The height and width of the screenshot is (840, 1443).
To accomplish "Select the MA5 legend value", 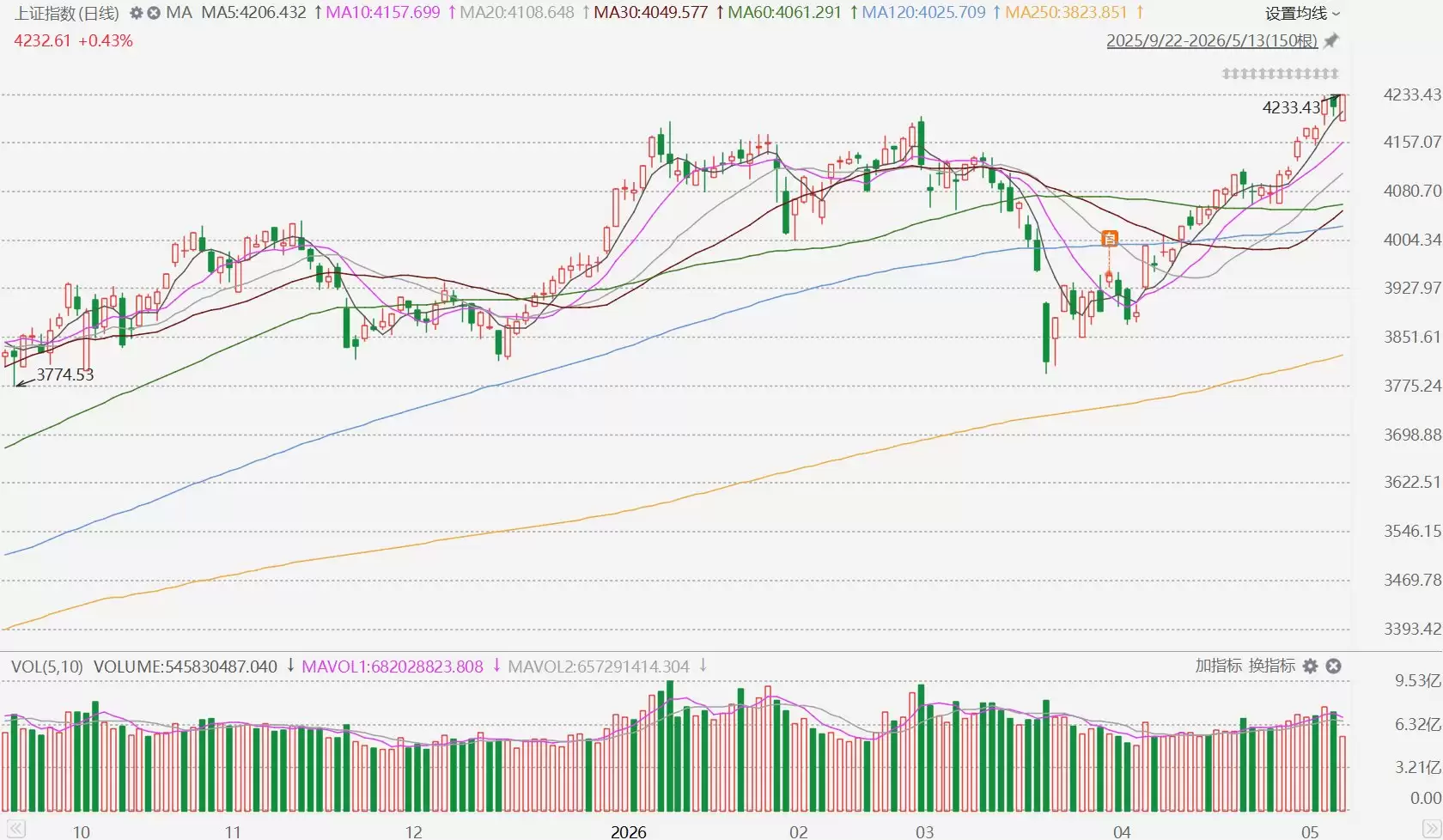I will coord(253,13).
